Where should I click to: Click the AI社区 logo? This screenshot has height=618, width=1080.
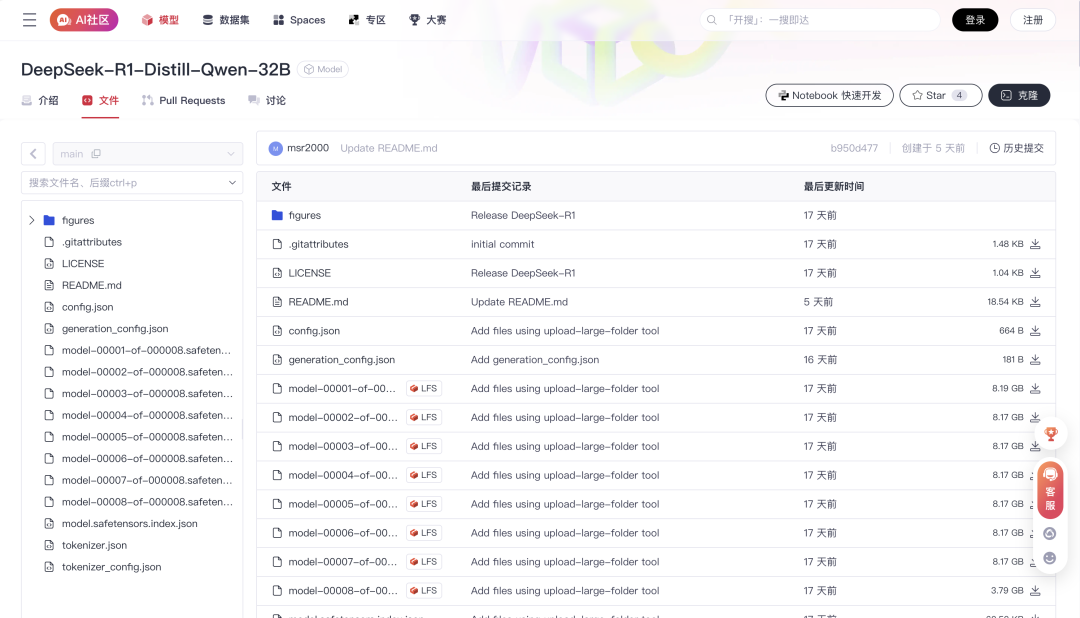point(84,20)
